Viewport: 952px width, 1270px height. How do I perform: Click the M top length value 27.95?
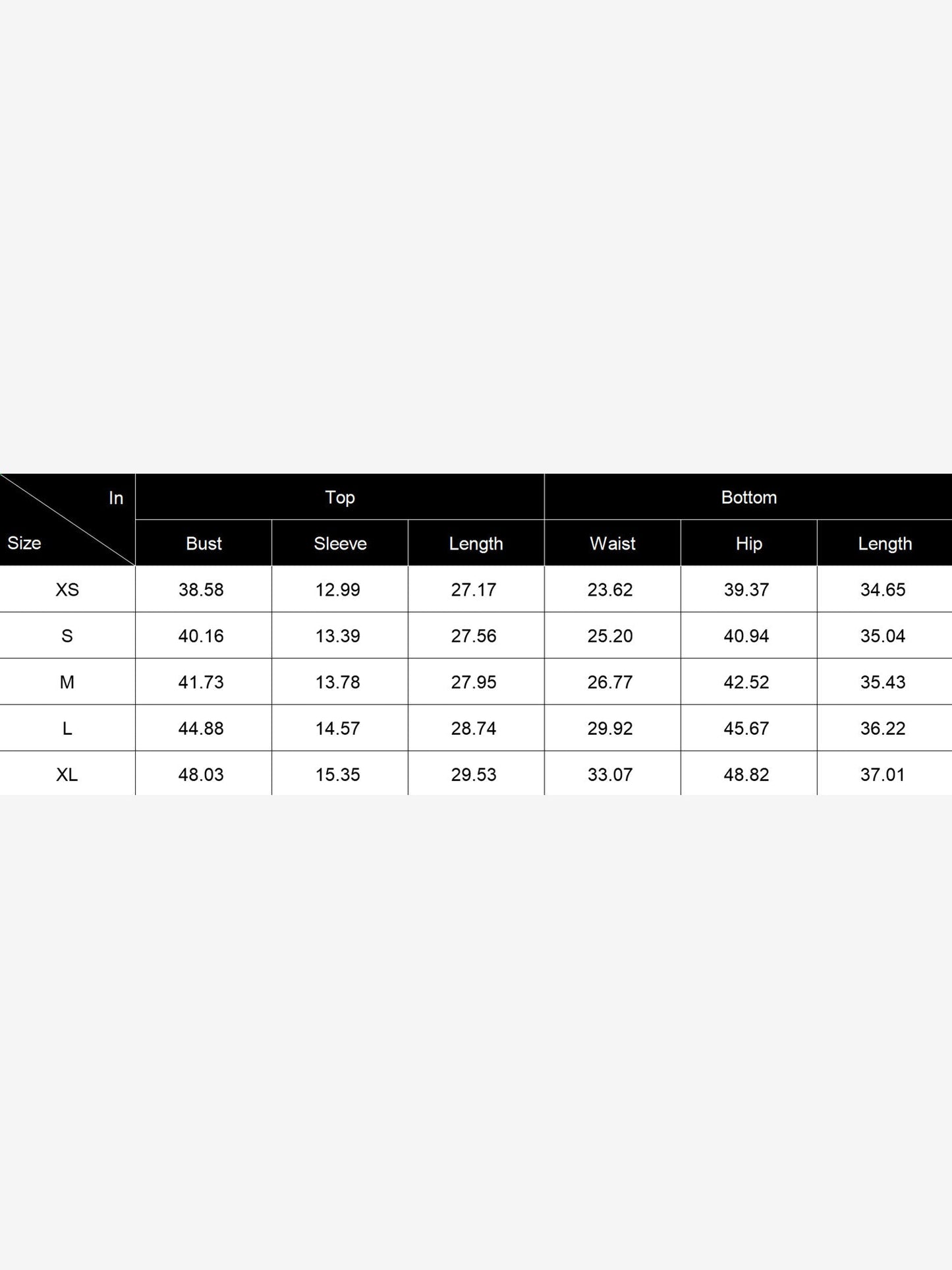[x=474, y=681]
